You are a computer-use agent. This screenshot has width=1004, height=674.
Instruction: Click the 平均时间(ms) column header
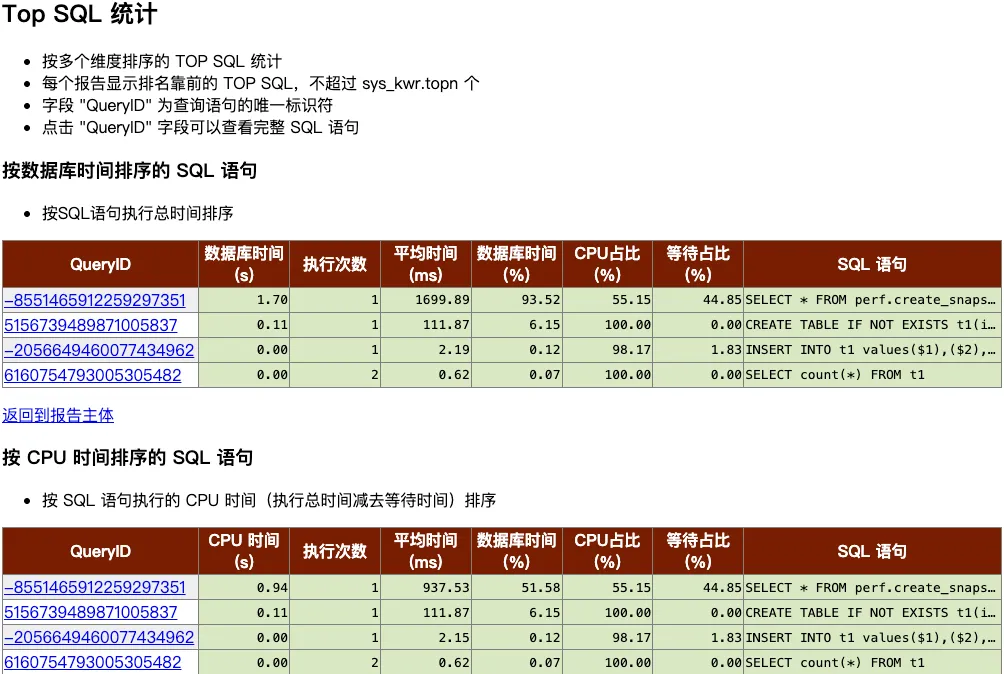(425, 263)
